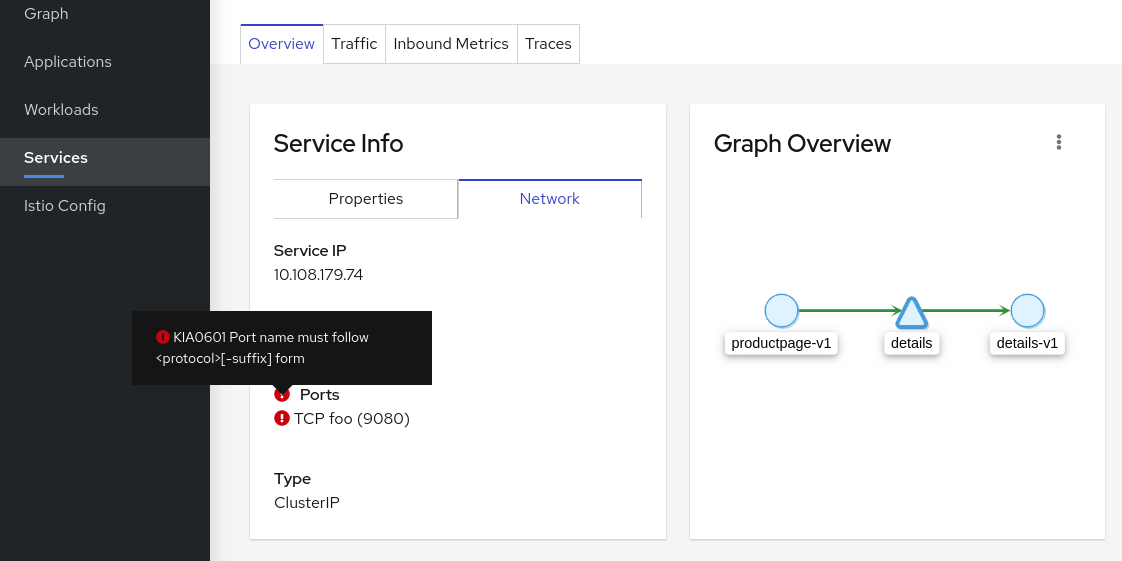The width and height of the screenshot is (1122, 561).
Task: Switch to the Overview tab
Action: [x=281, y=44]
